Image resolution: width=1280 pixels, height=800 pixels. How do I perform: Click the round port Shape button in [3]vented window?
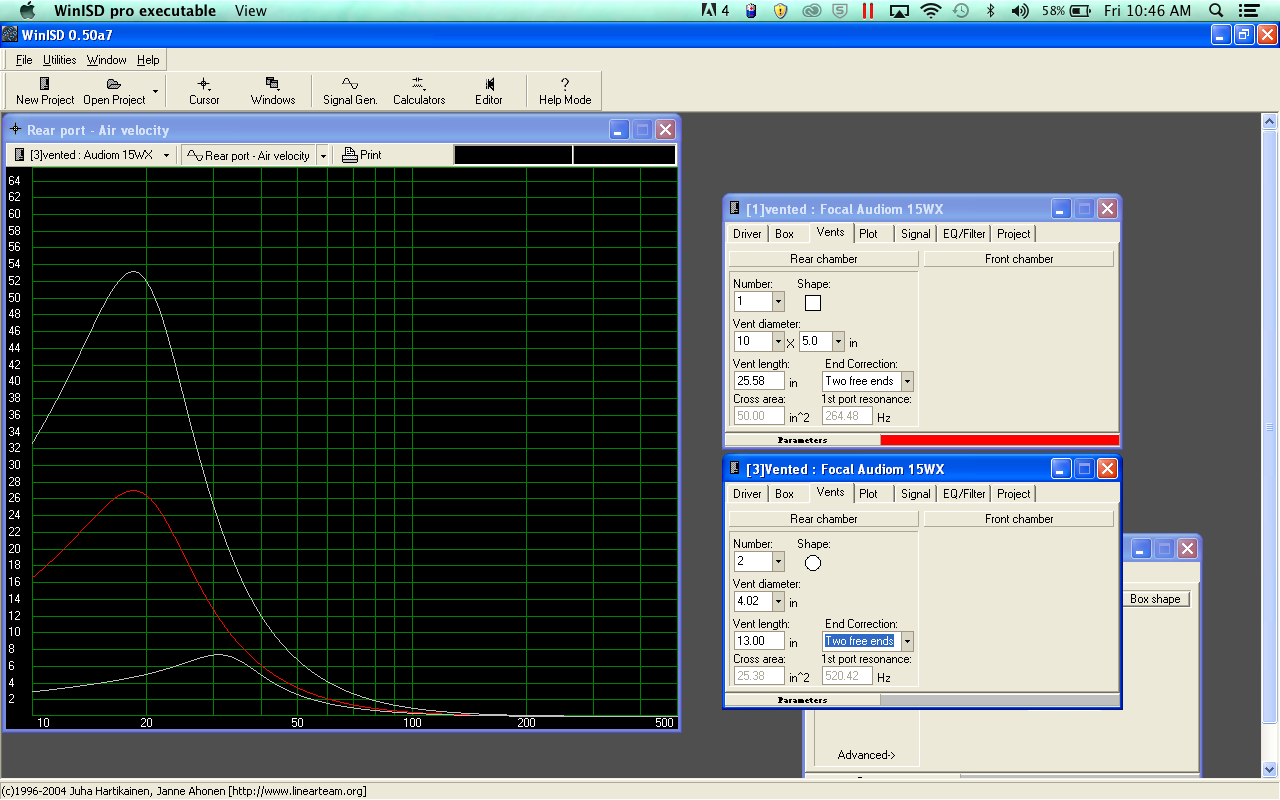click(813, 562)
